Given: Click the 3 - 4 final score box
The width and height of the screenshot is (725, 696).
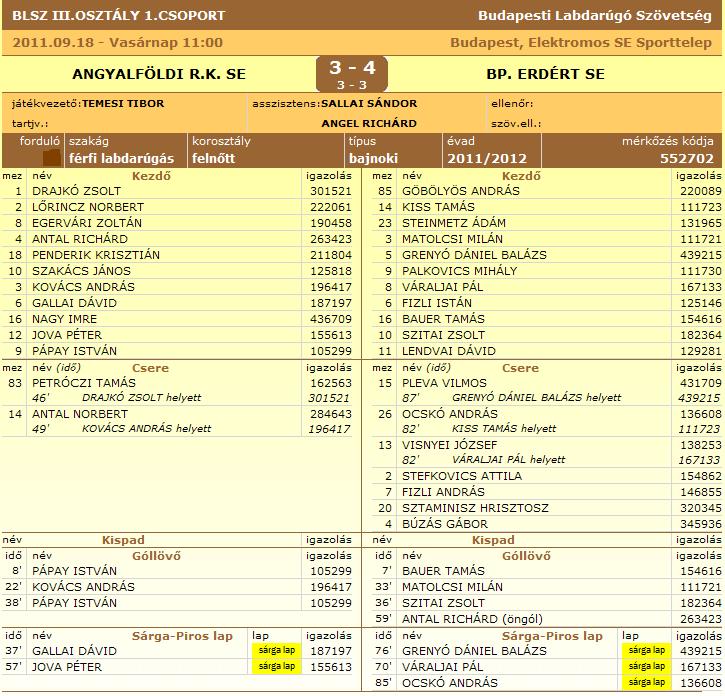Looking at the screenshot, I should click(x=352, y=74).
